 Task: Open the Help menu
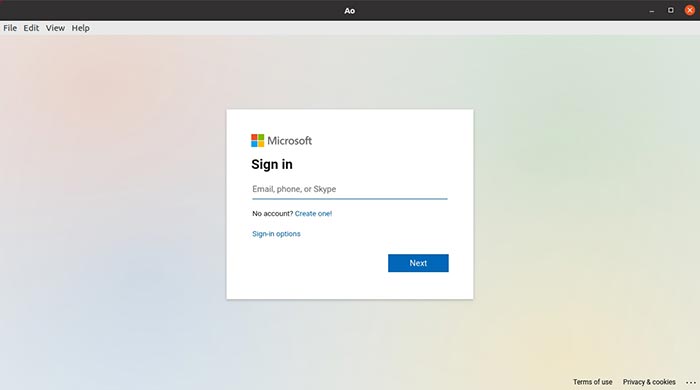[x=80, y=28]
